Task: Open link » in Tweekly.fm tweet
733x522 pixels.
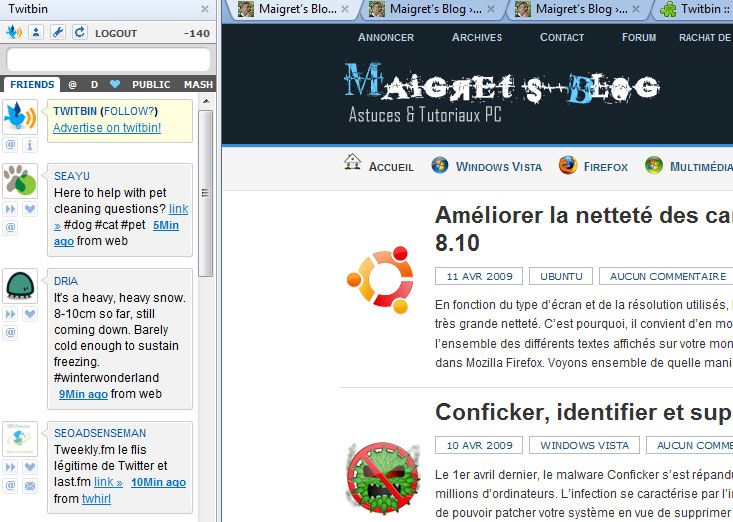Action: pyautogui.click(x=108, y=482)
